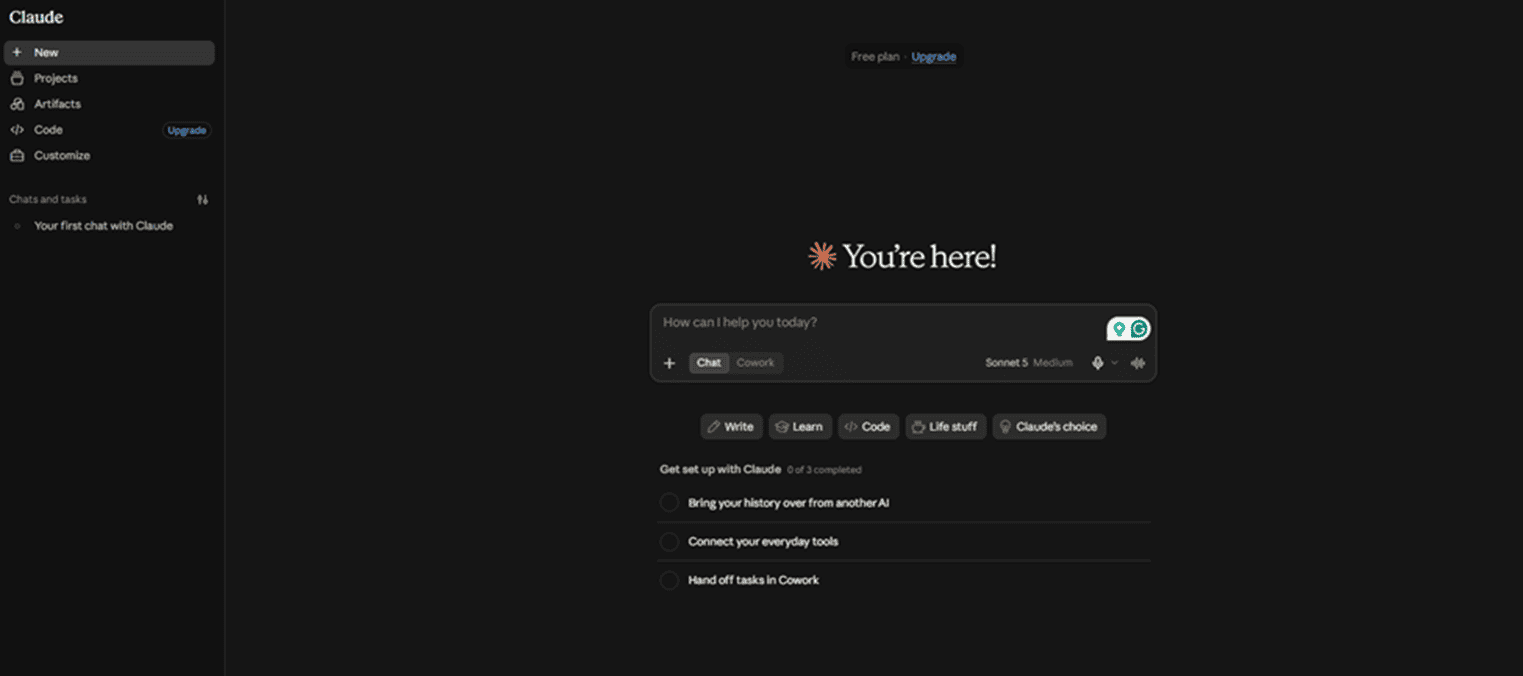This screenshot has height=676, width=1523.
Task: Select the Write suggestion chip
Action: [731, 427]
